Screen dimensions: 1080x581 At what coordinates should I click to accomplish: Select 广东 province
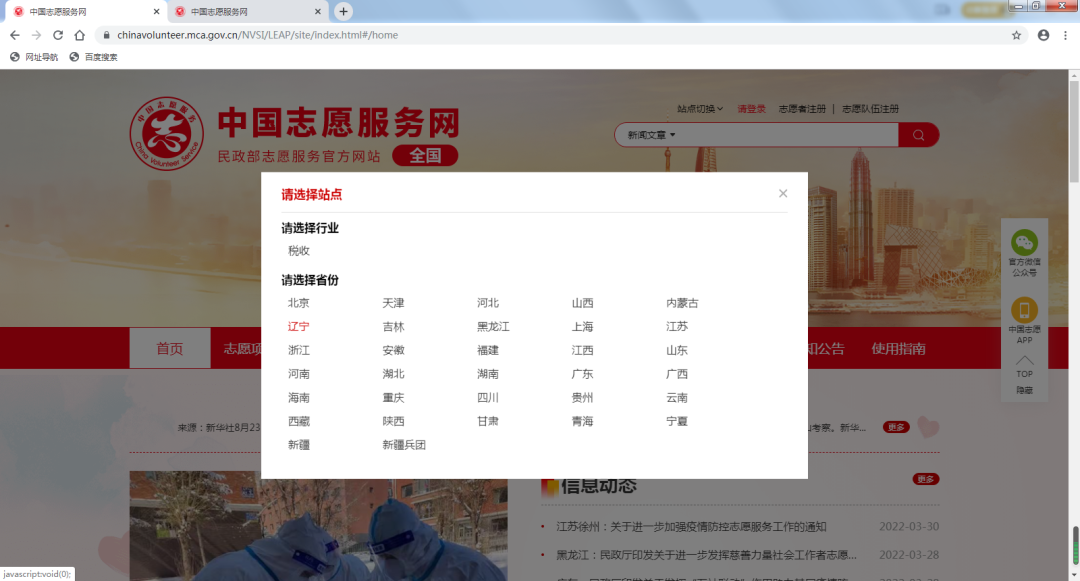[x=582, y=374]
